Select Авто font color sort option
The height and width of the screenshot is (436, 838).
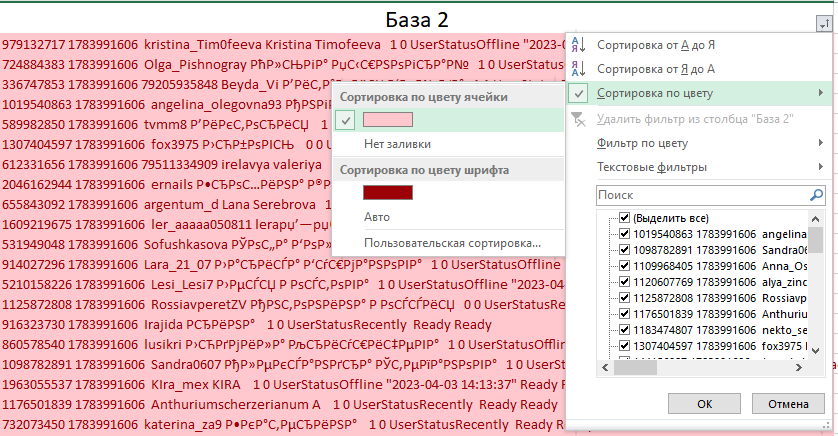[x=378, y=216]
